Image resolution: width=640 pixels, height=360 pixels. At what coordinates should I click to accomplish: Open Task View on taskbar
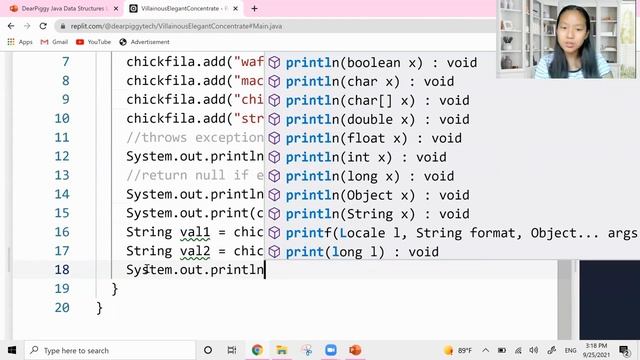[232, 350]
